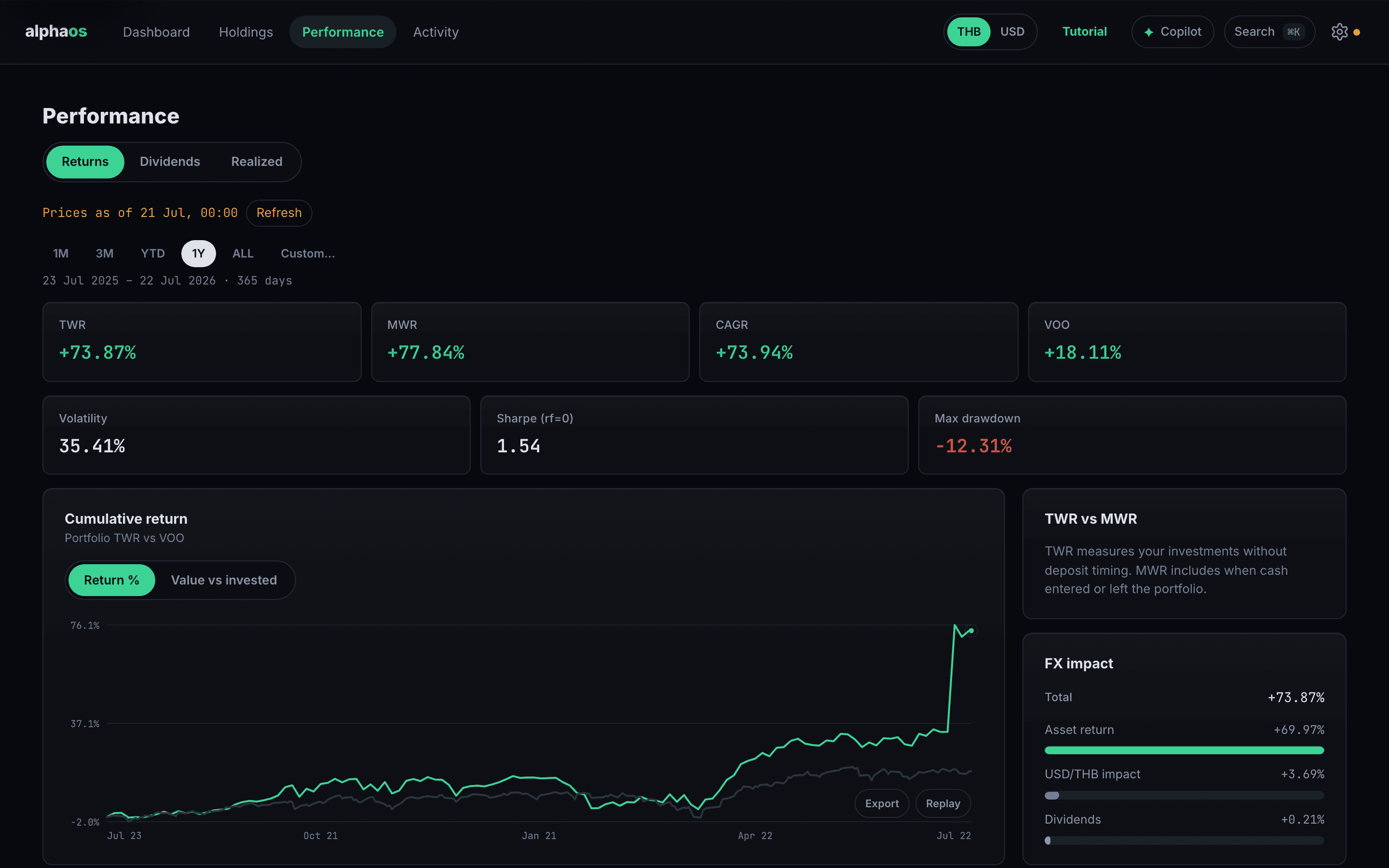Go to Holdings in navigation
This screenshot has height=868, width=1389.
tap(245, 32)
